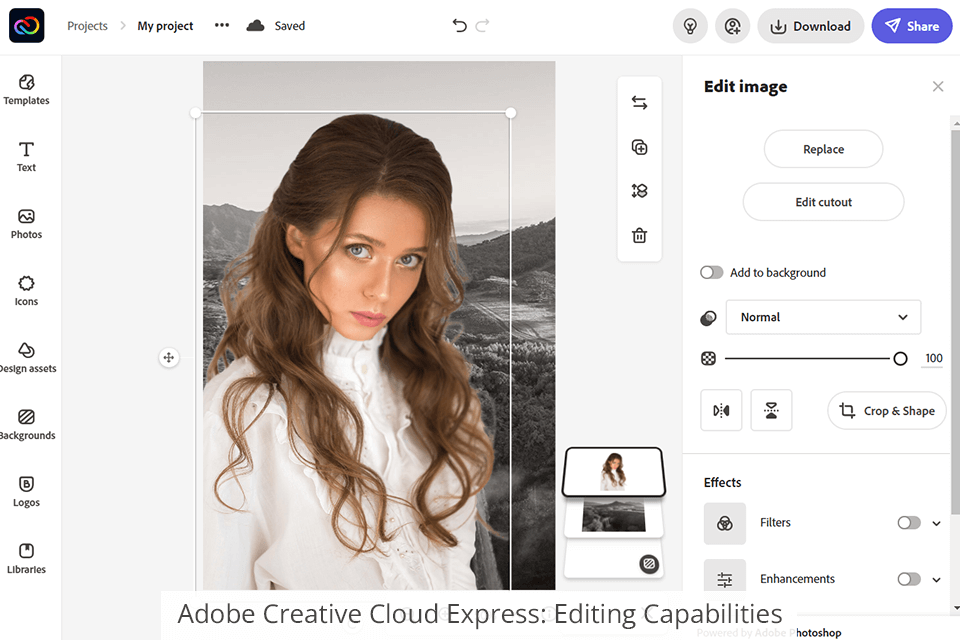Open the Icons panel
This screenshot has height=640, width=960.
[26, 291]
